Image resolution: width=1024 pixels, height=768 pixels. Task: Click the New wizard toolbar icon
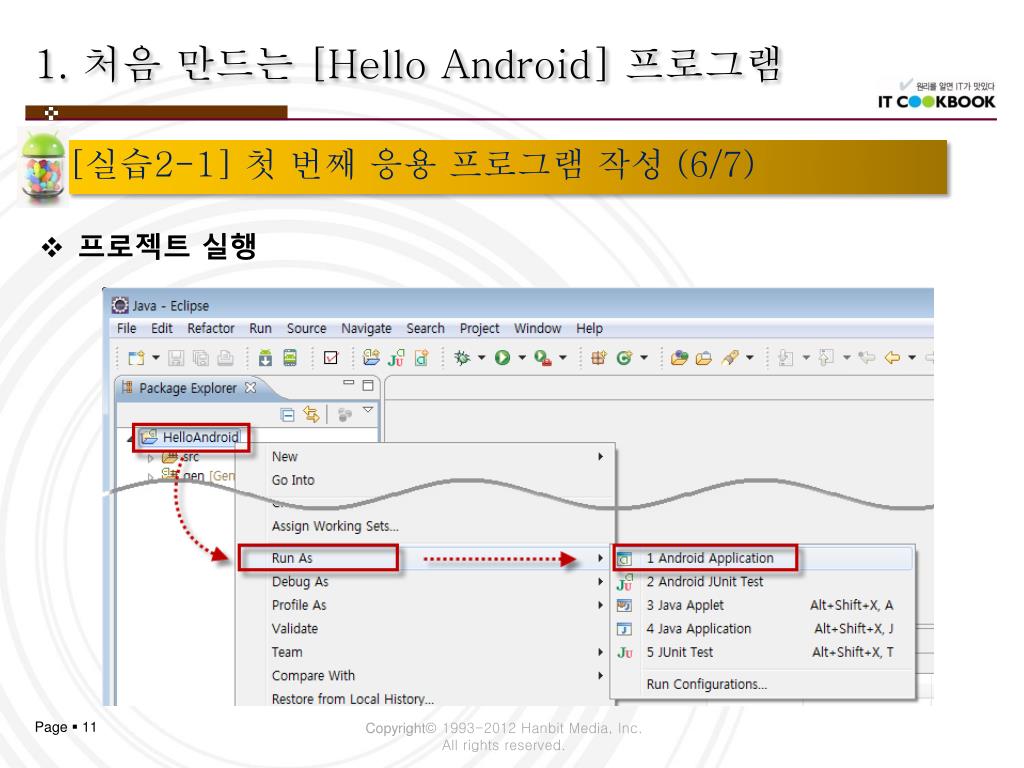[136, 358]
